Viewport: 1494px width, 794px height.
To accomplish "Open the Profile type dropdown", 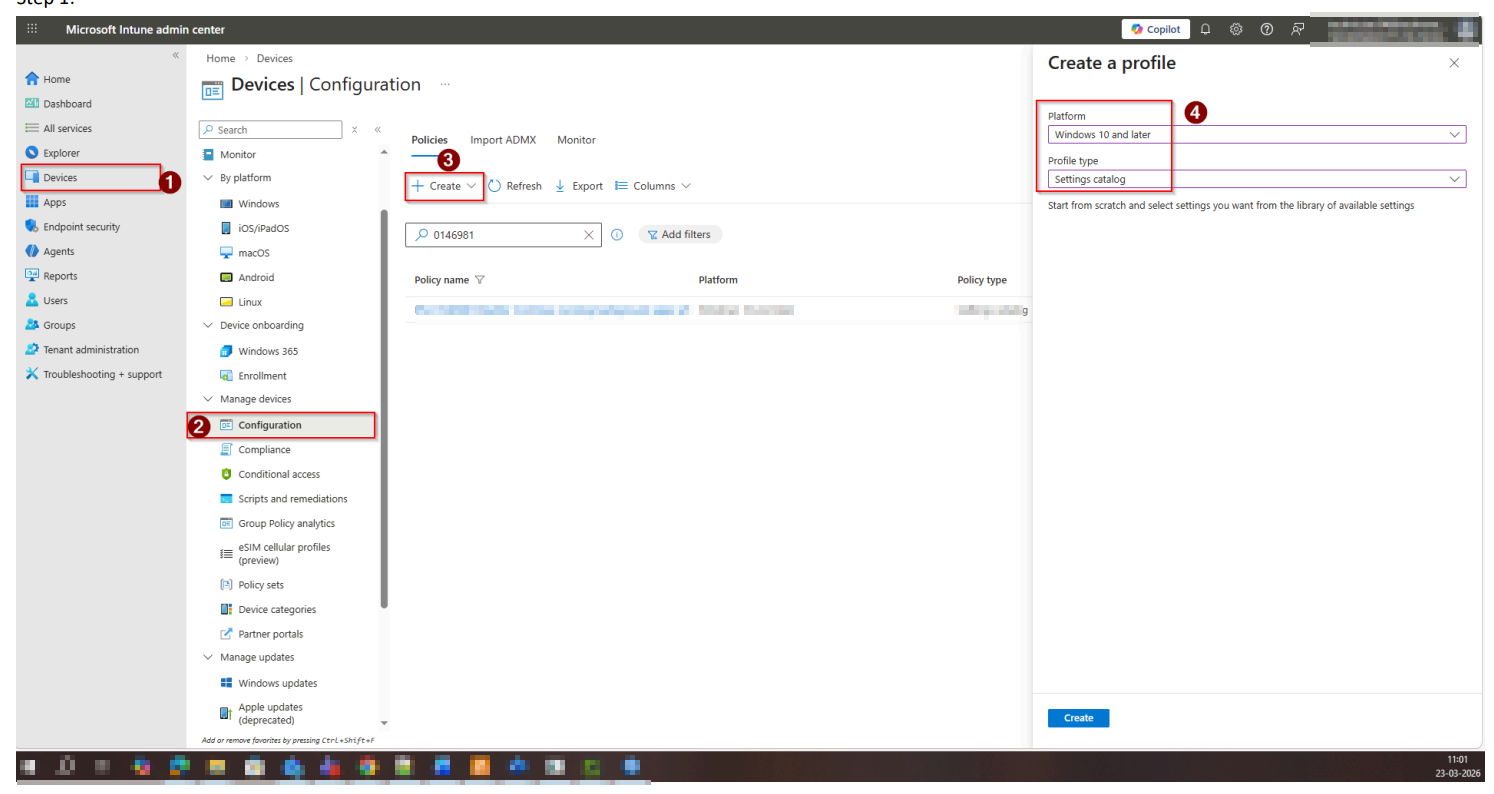I will [x=1257, y=179].
